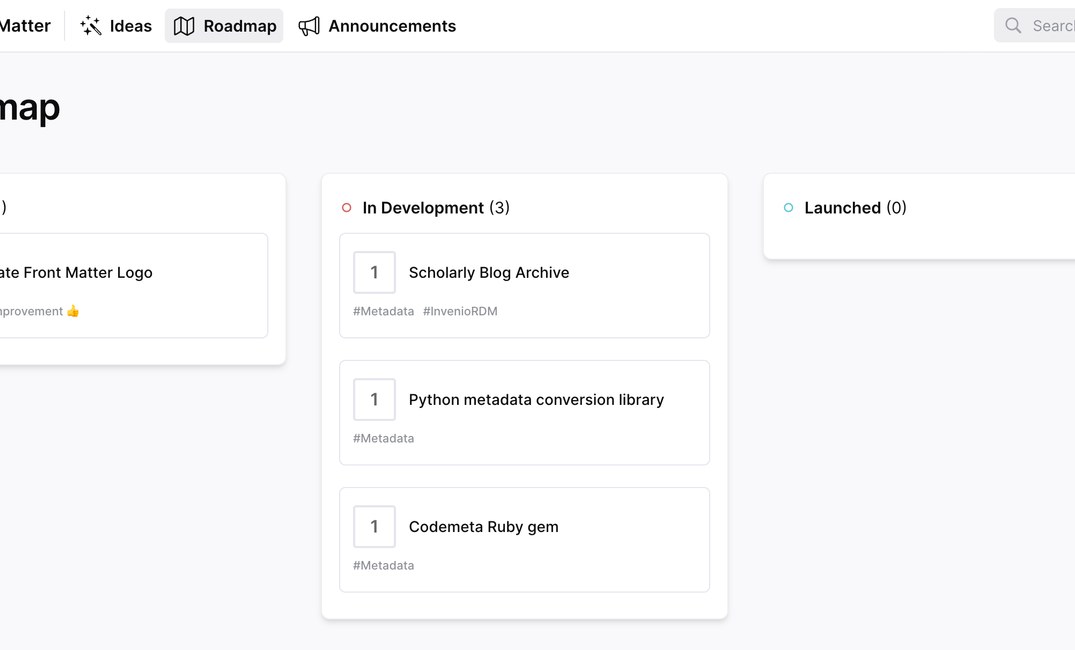Image resolution: width=1075 pixels, height=650 pixels.
Task: Open the Scholarly Blog Archive card
Action: (489, 272)
